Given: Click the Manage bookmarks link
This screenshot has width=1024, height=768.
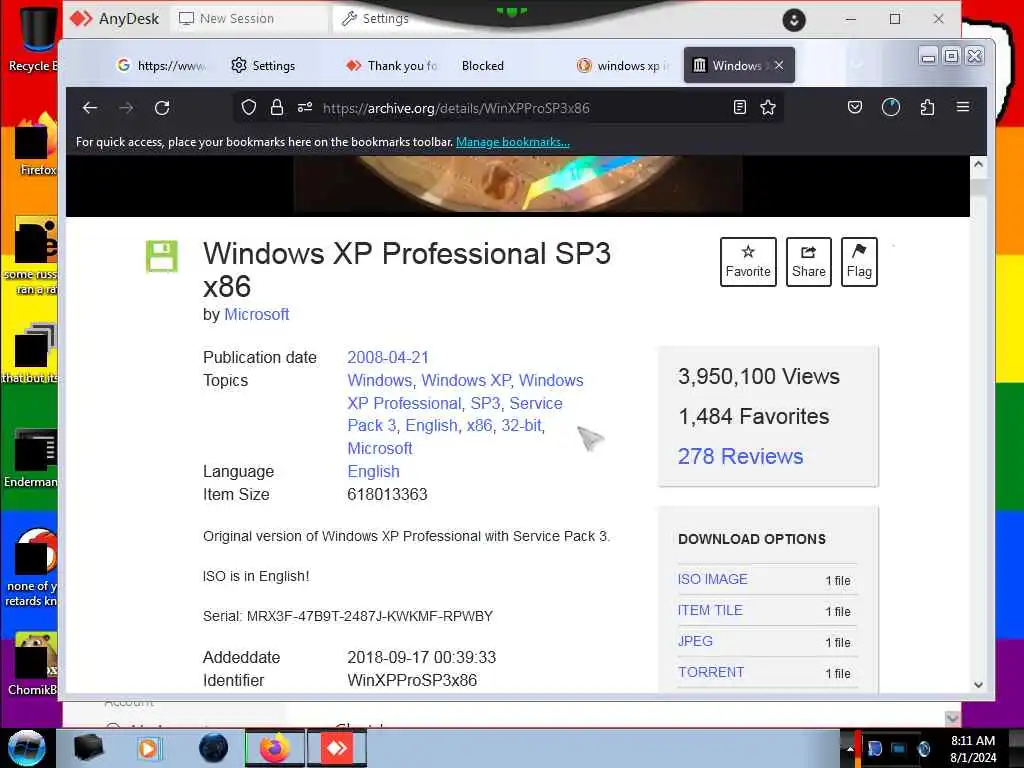Looking at the screenshot, I should click(513, 142).
